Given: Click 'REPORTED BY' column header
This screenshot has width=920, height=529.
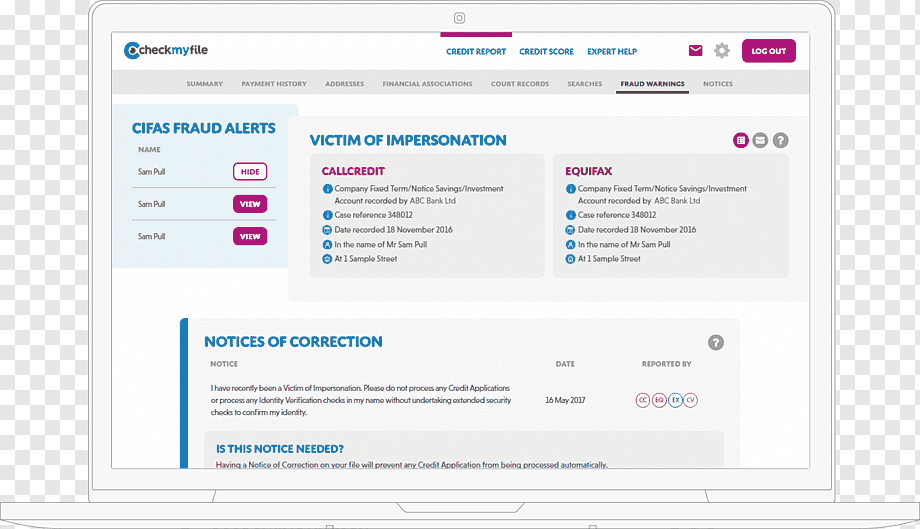Looking at the screenshot, I should click(x=667, y=364).
